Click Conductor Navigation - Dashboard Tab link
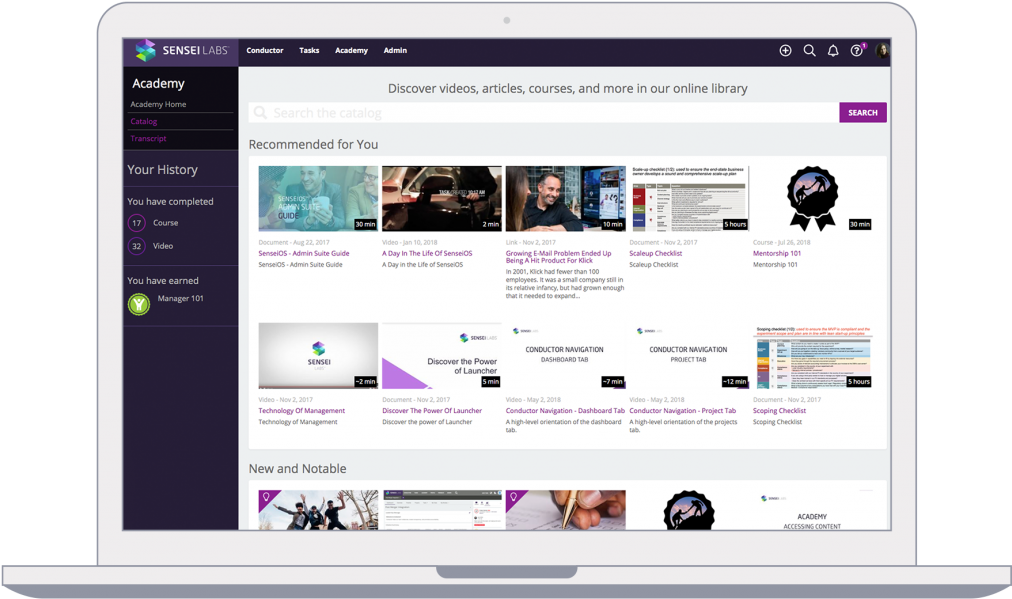 (x=565, y=411)
